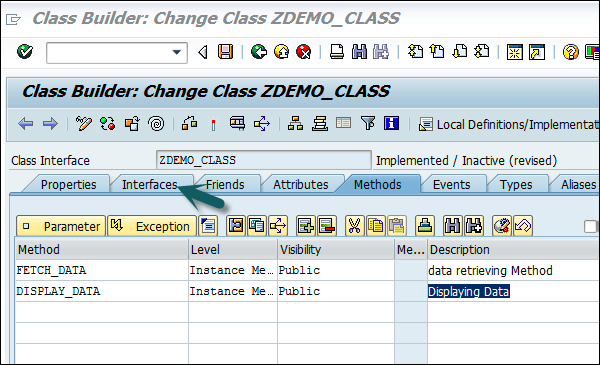Click the Copy icon in methods toolbar

tap(376, 226)
